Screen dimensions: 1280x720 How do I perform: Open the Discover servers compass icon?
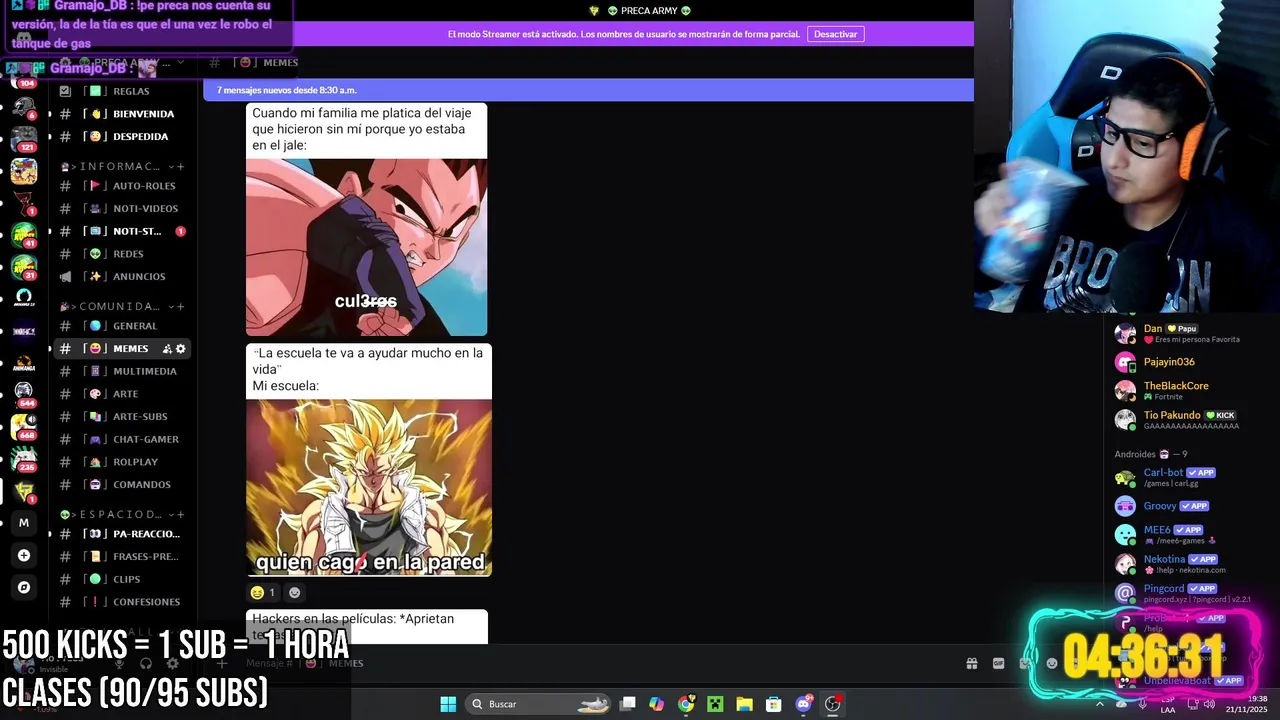[x=24, y=587]
